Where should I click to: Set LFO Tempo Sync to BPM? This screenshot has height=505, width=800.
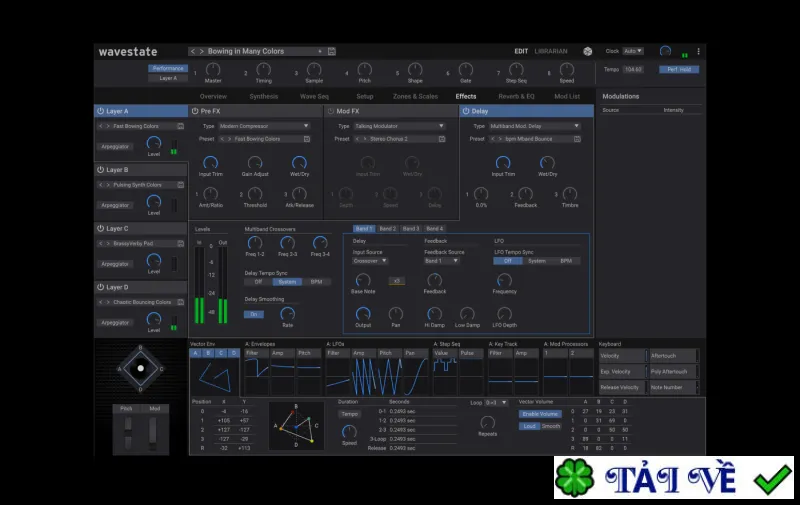[566, 261]
